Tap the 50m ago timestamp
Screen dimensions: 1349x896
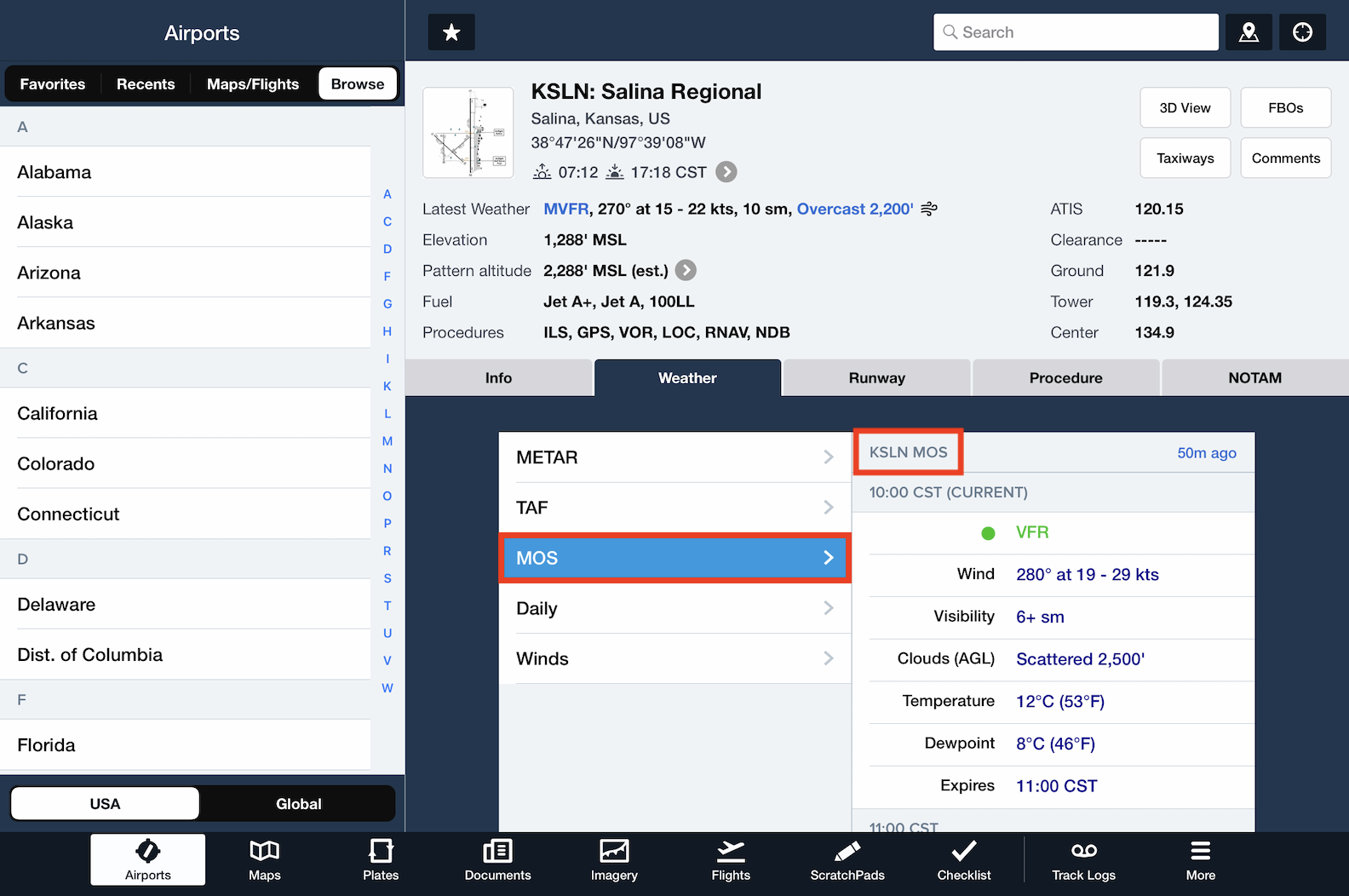1207,453
